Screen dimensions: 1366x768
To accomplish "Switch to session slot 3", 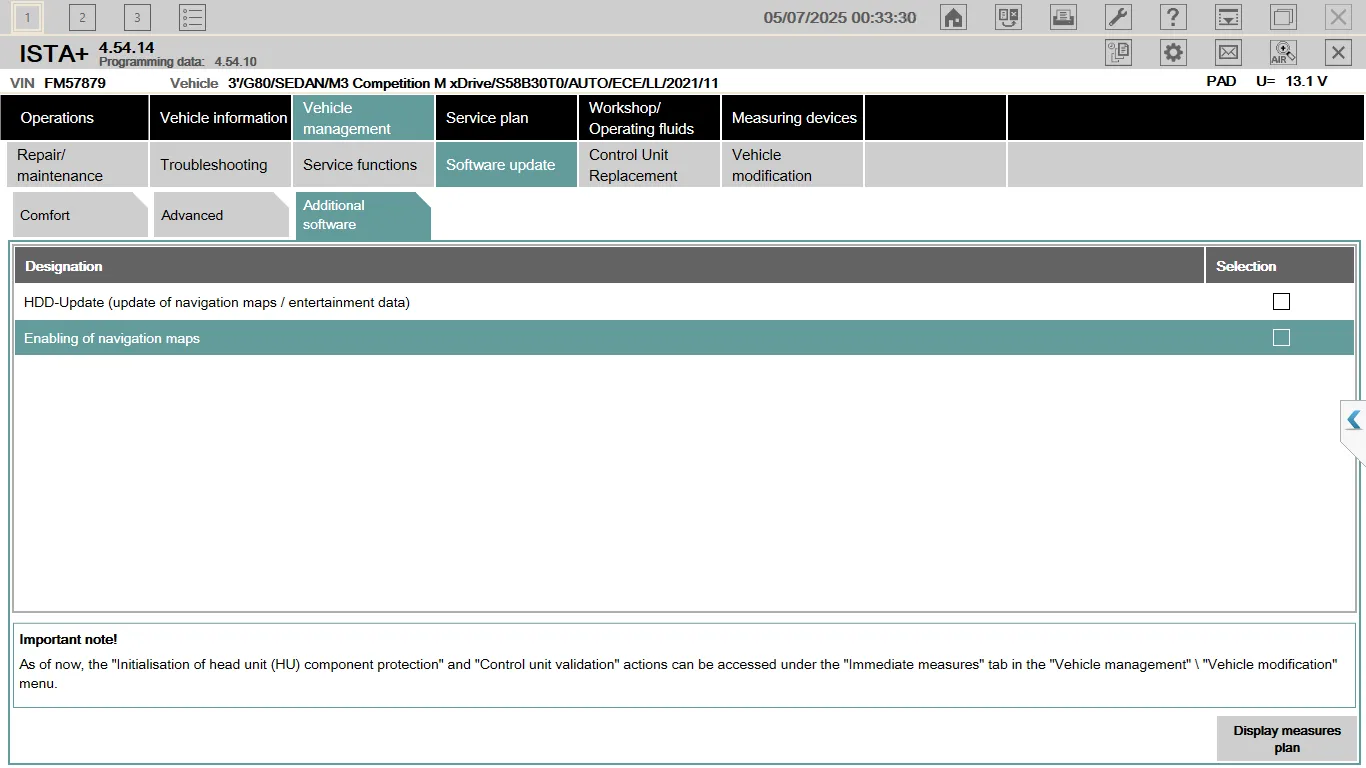I will pos(137,17).
